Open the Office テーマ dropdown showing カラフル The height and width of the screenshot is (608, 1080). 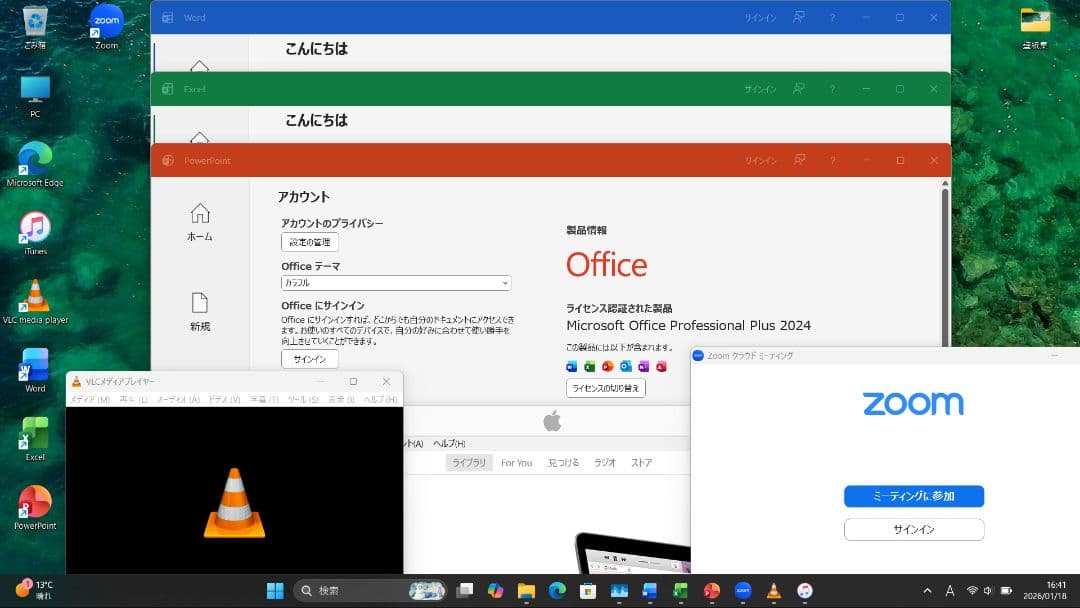[x=505, y=283]
